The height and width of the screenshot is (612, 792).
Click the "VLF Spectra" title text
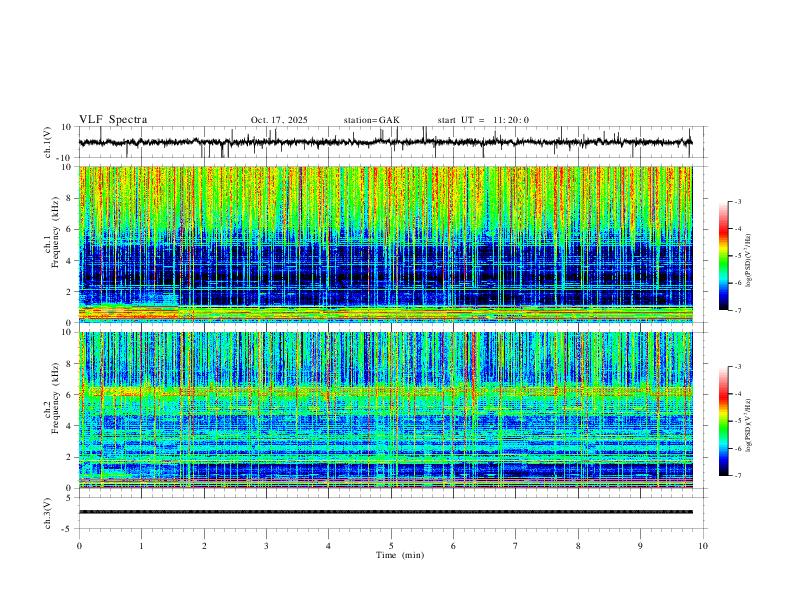tap(113, 120)
